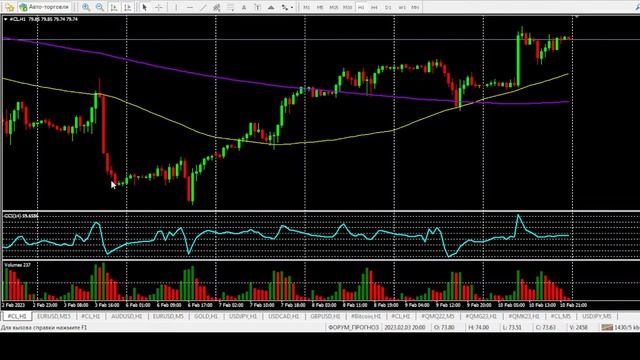This screenshot has width=640, height=360.
Task: Select the Horizontal Line drawing tool
Action: coord(190,7)
